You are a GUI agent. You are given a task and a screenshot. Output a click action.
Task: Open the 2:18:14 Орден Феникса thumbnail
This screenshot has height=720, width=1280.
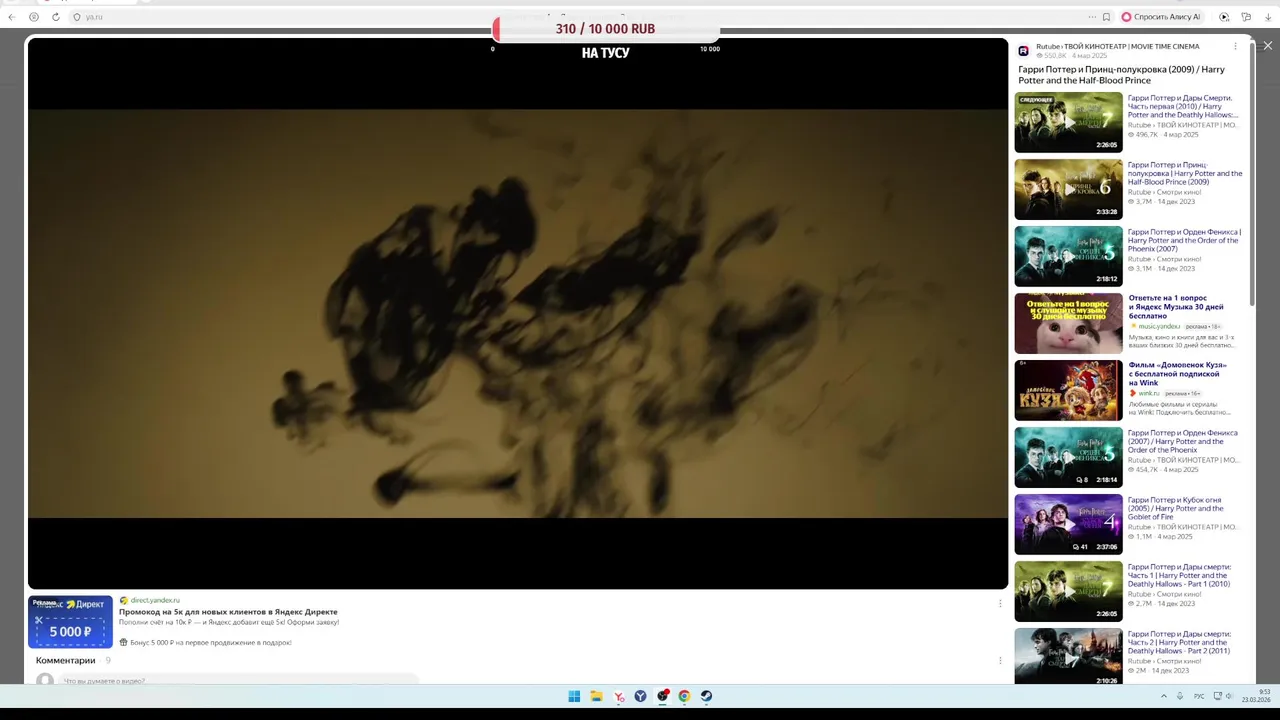tap(1068, 457)
